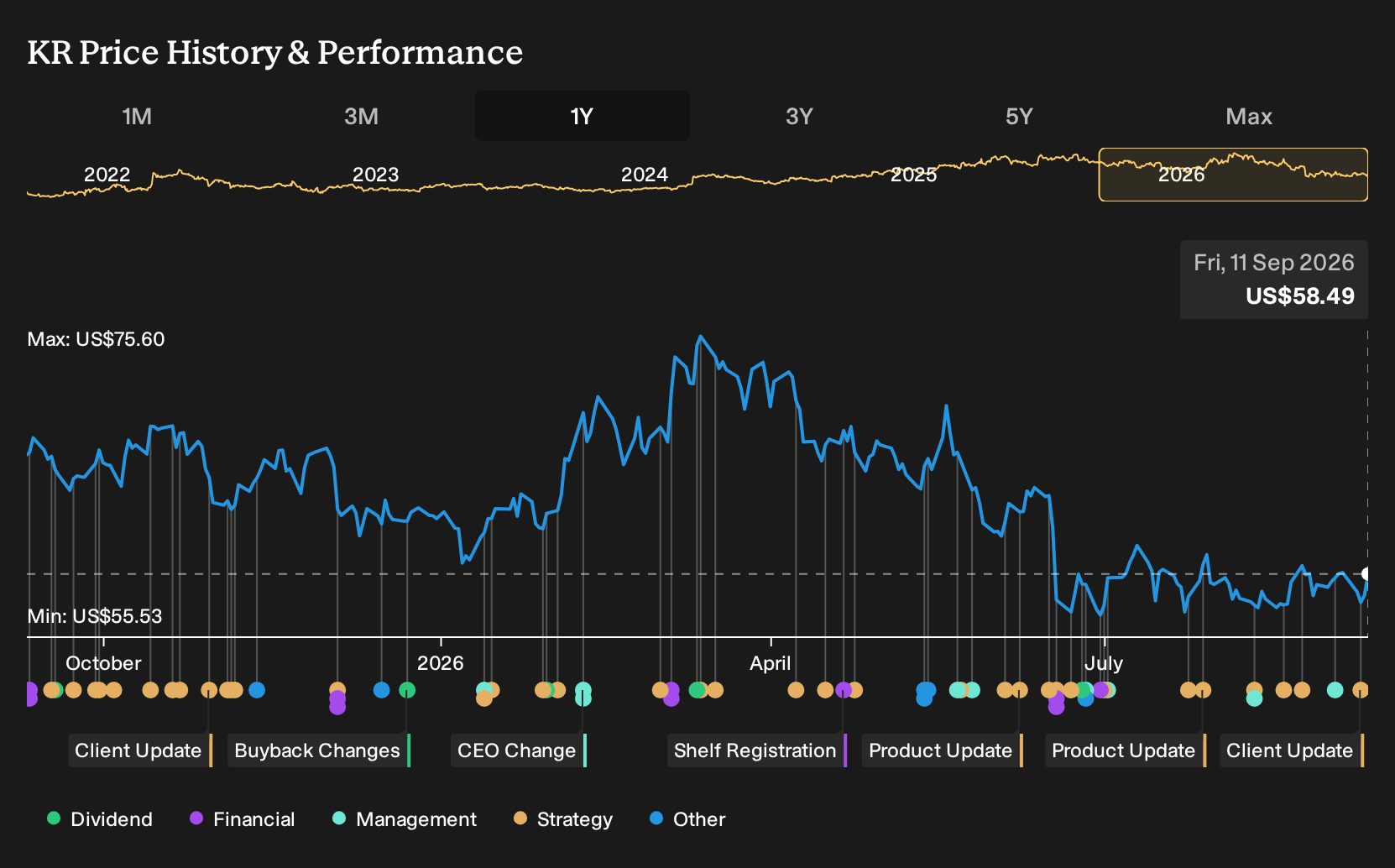1395x868 pixels.
Task: Click blue event dot left of Buyback Changes dividend dot
Action: (381, 690)
